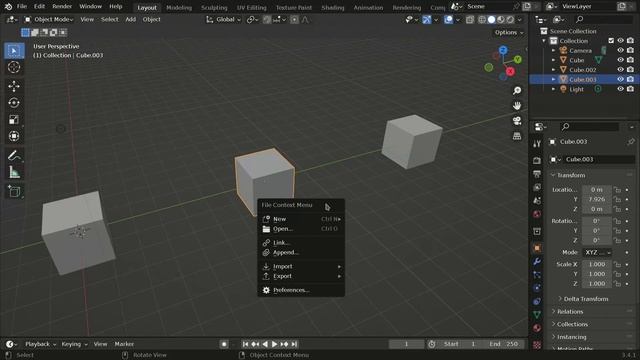Choose the Annotate tool
The height and width of the screenshot is (360, 640).
tap(14, 156)
